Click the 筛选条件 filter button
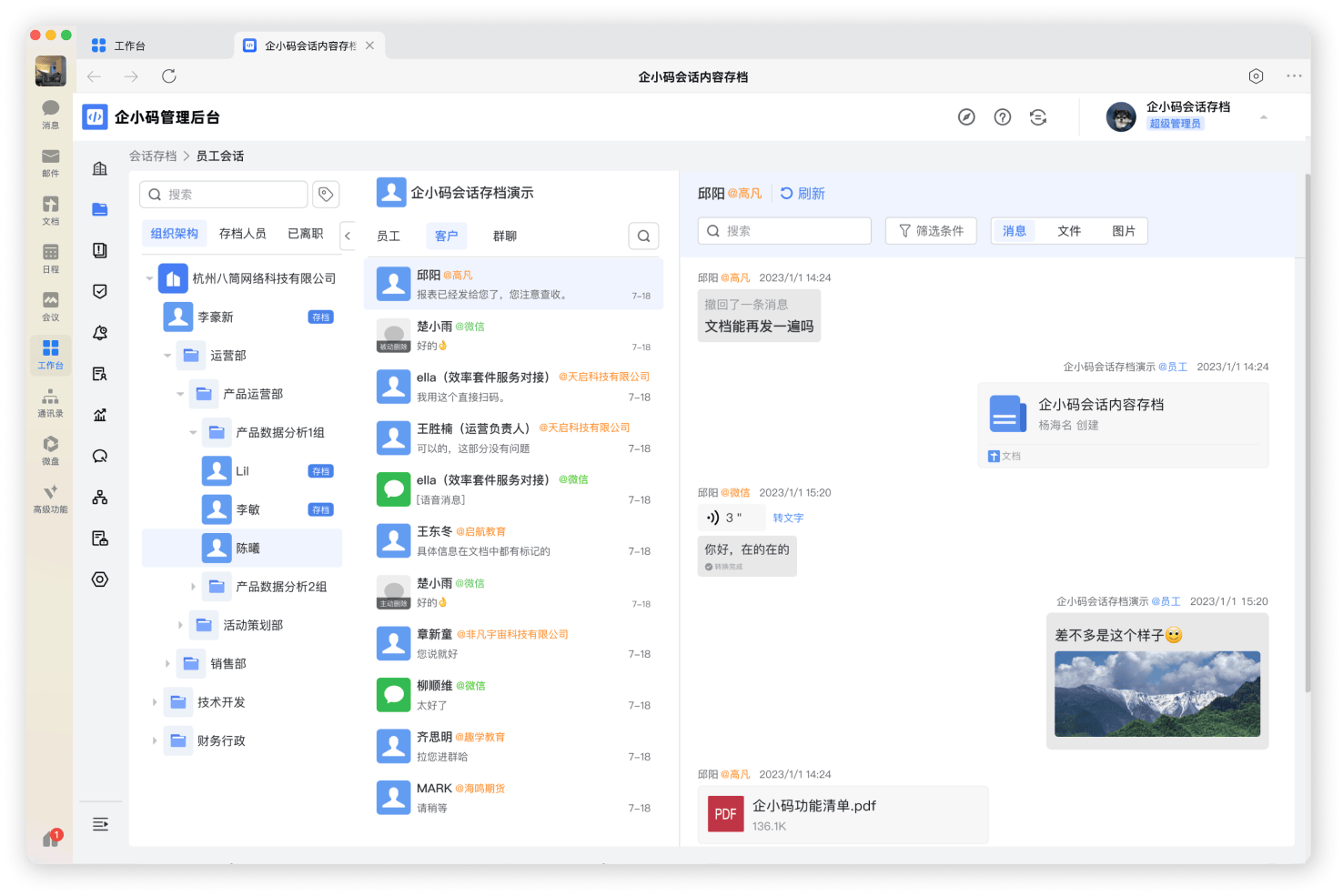1343x896 pixels. (x=931, y=231)
